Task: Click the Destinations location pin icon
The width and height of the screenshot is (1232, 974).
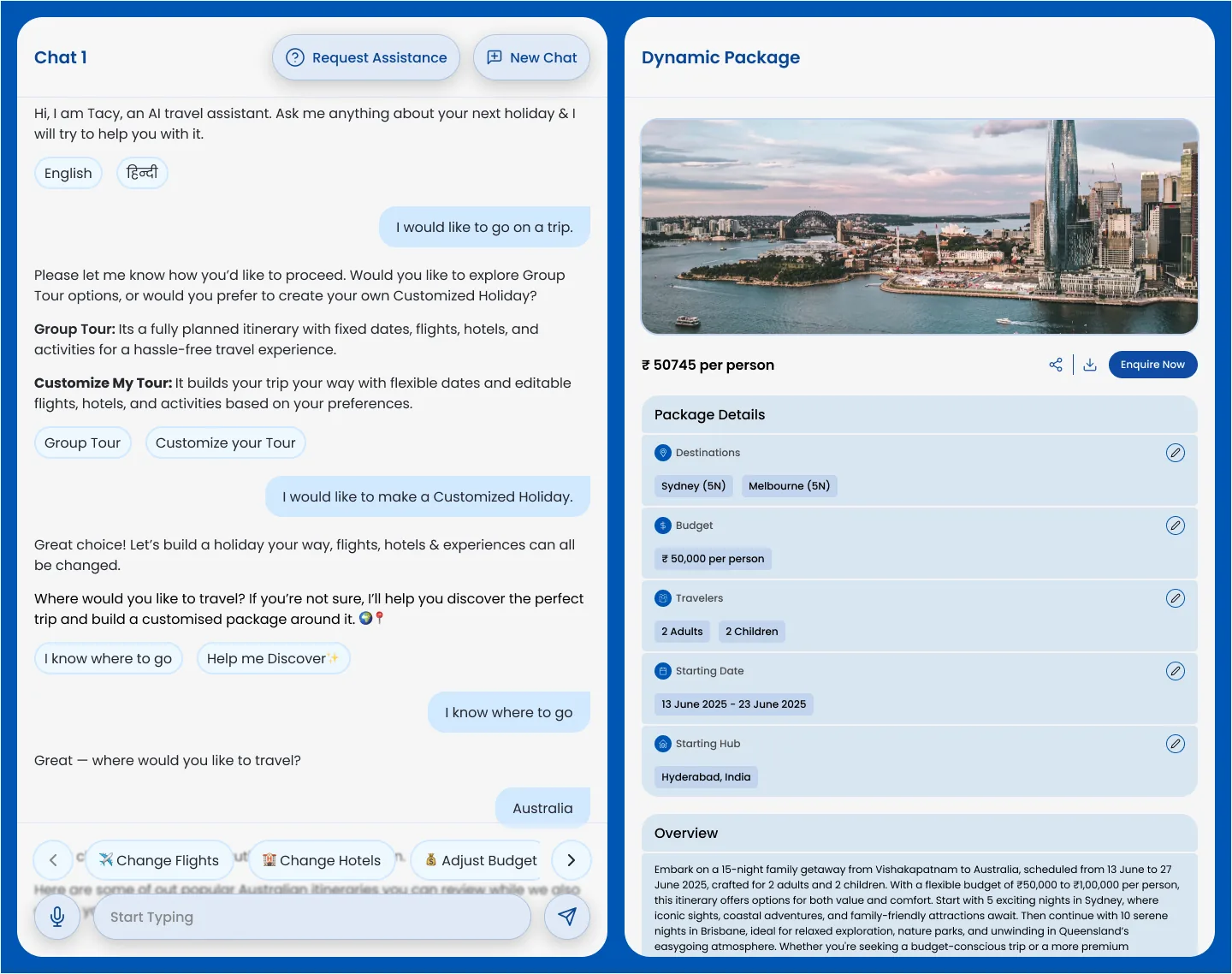Action: click(x=663, y=453)
